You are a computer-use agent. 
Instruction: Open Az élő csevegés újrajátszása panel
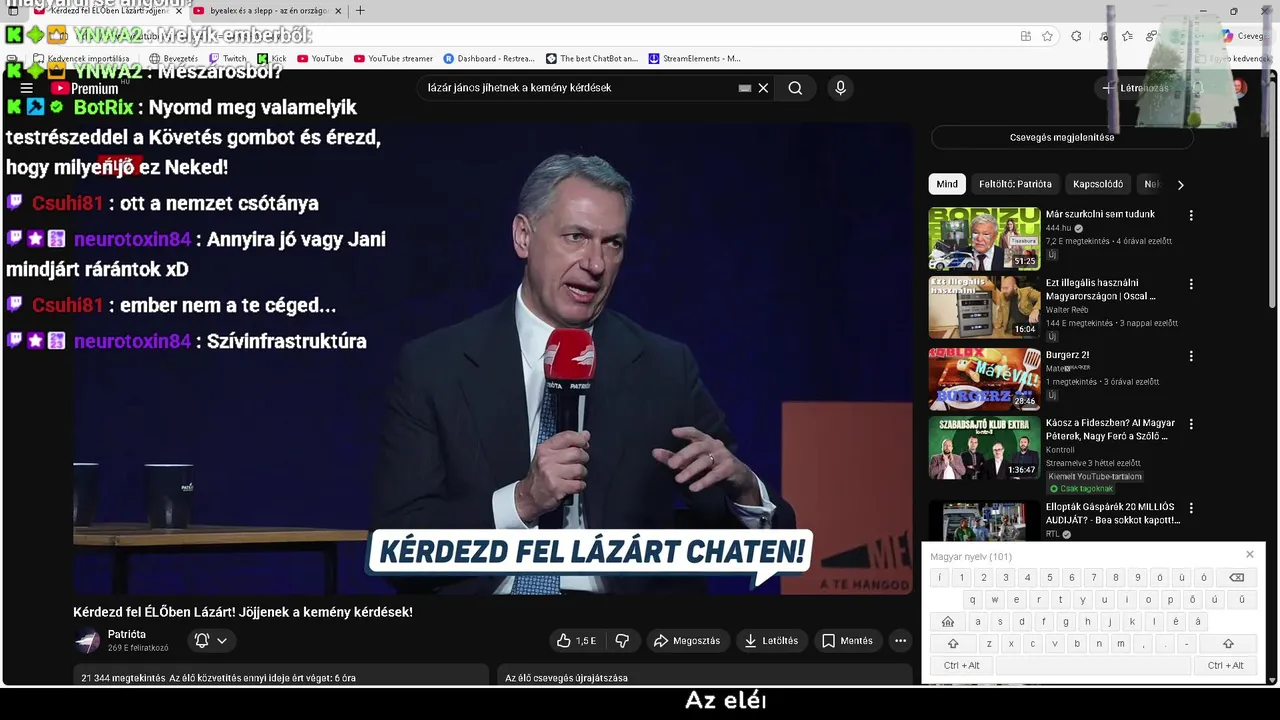(x=704, y=677)
